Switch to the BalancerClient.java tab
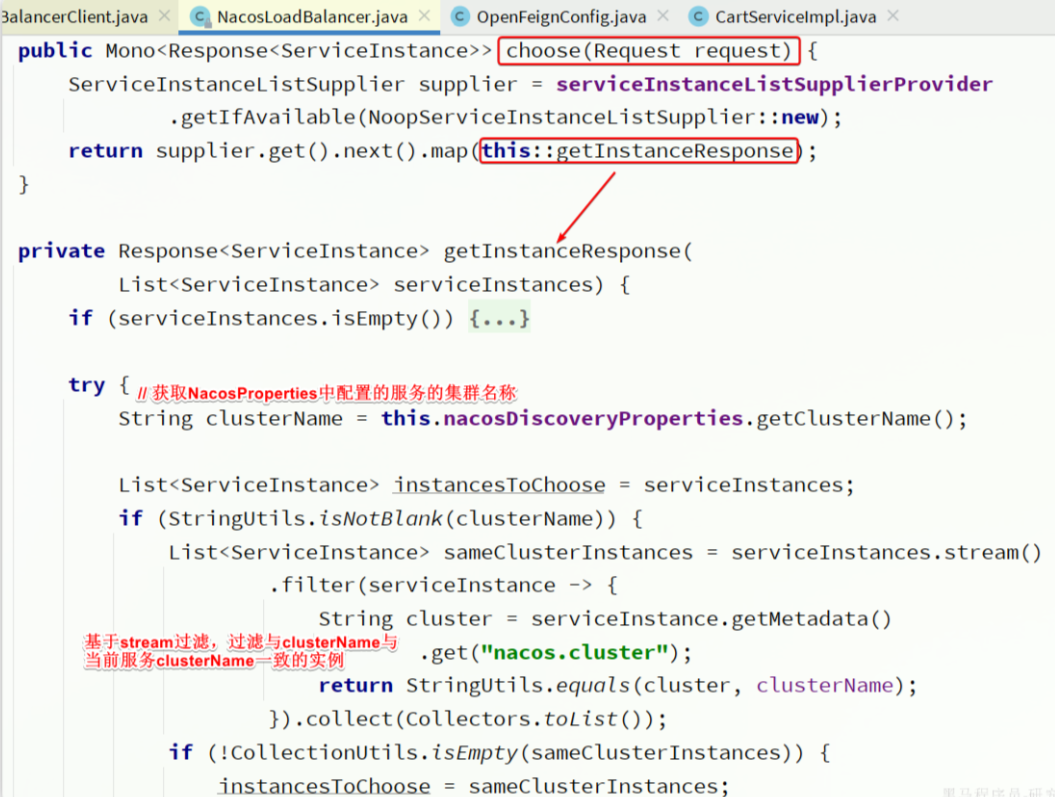The width and height of the screenshot is (1055, 797). 75,17
